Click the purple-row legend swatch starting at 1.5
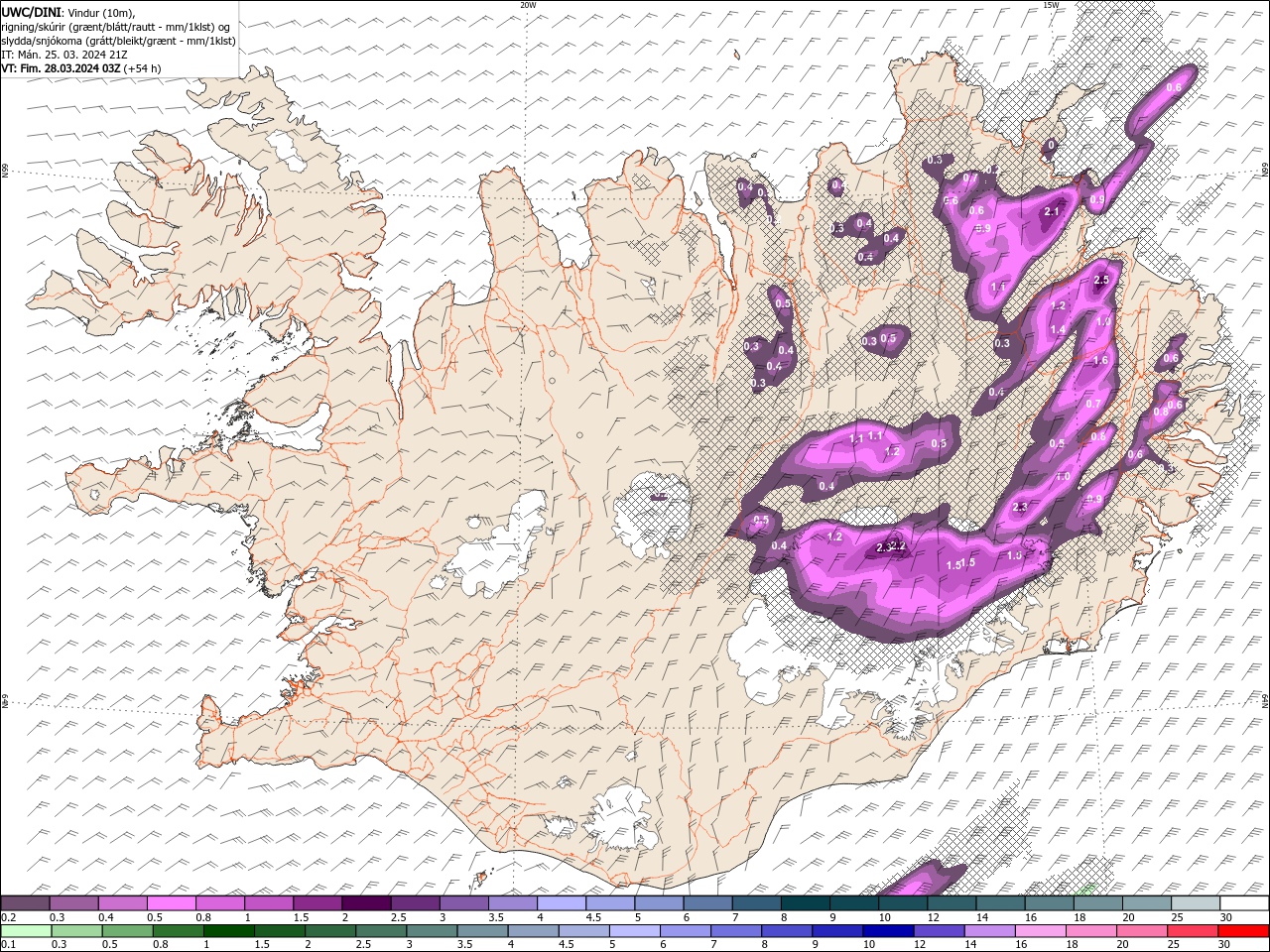The image size is (1270, 952). tap(317, 903)
